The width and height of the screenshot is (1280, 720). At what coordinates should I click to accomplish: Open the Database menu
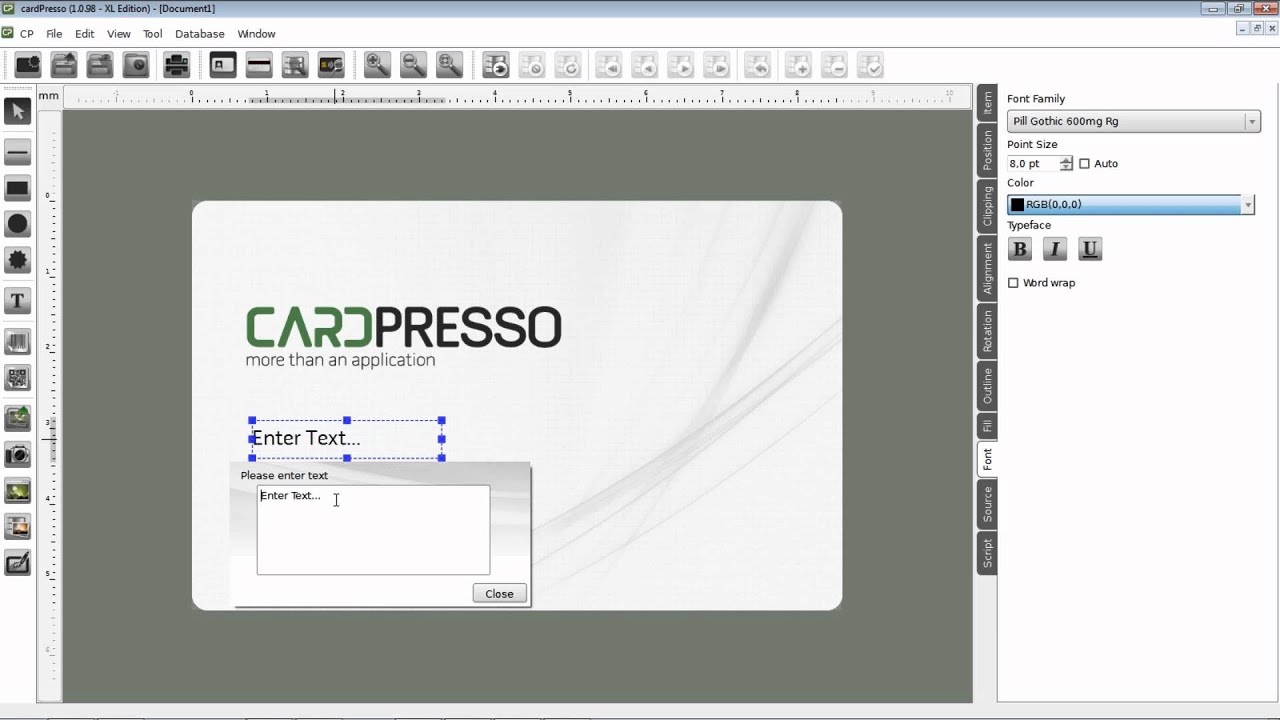coord(199,34)
